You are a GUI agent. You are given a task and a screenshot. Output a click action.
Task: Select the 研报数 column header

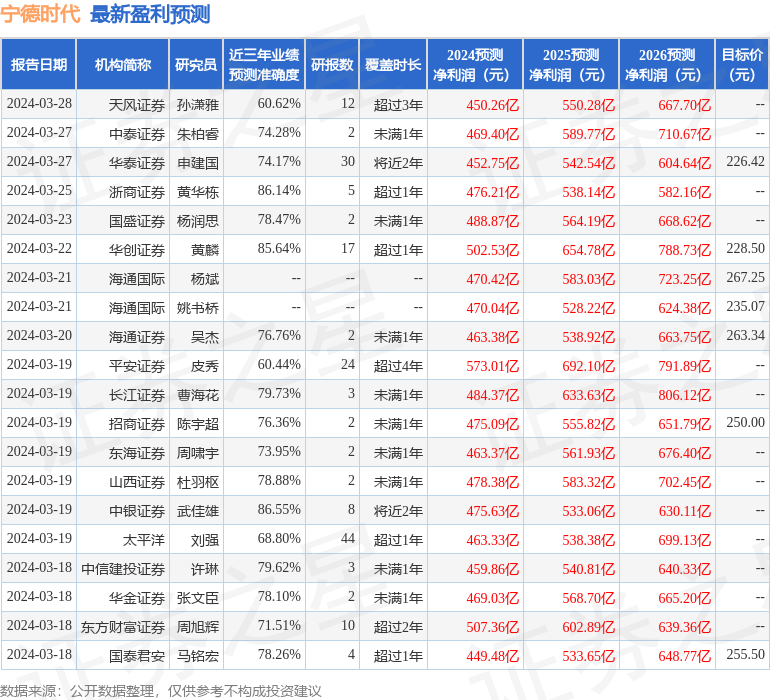point(332,64)
